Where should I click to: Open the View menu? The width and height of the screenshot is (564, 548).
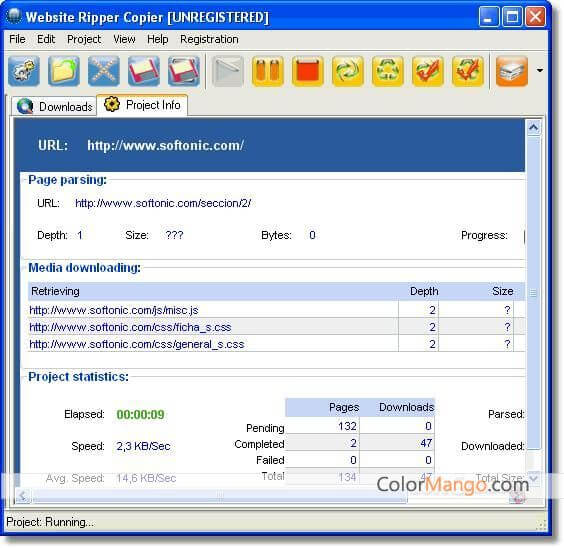pyautogui.click(x=124, y=39)
